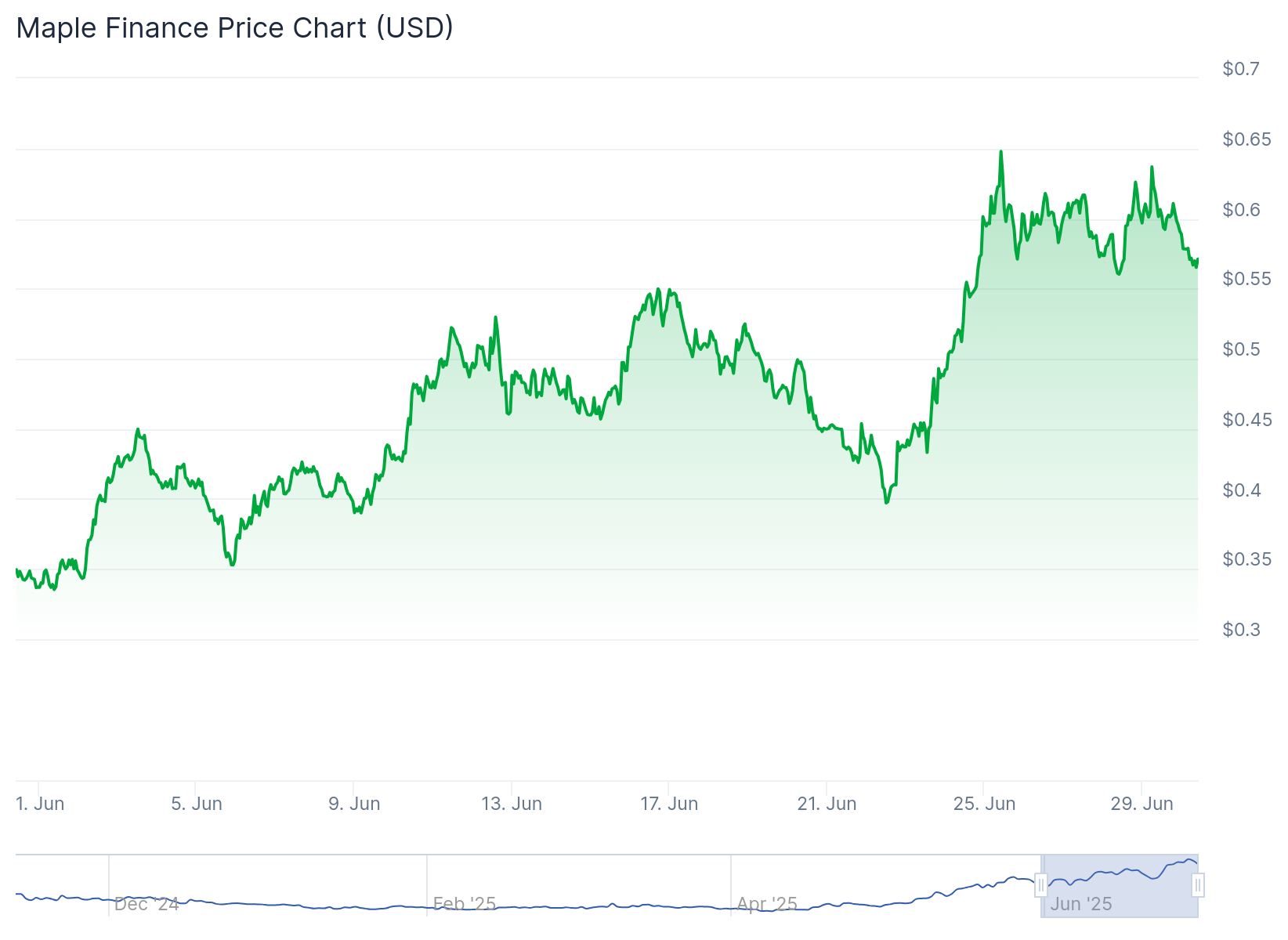This screenshot has height=940, width=1288.
Task: Click the highlighted Jun '25 navigator selection
Action: pyautogui.click(x=1120, y=886)
